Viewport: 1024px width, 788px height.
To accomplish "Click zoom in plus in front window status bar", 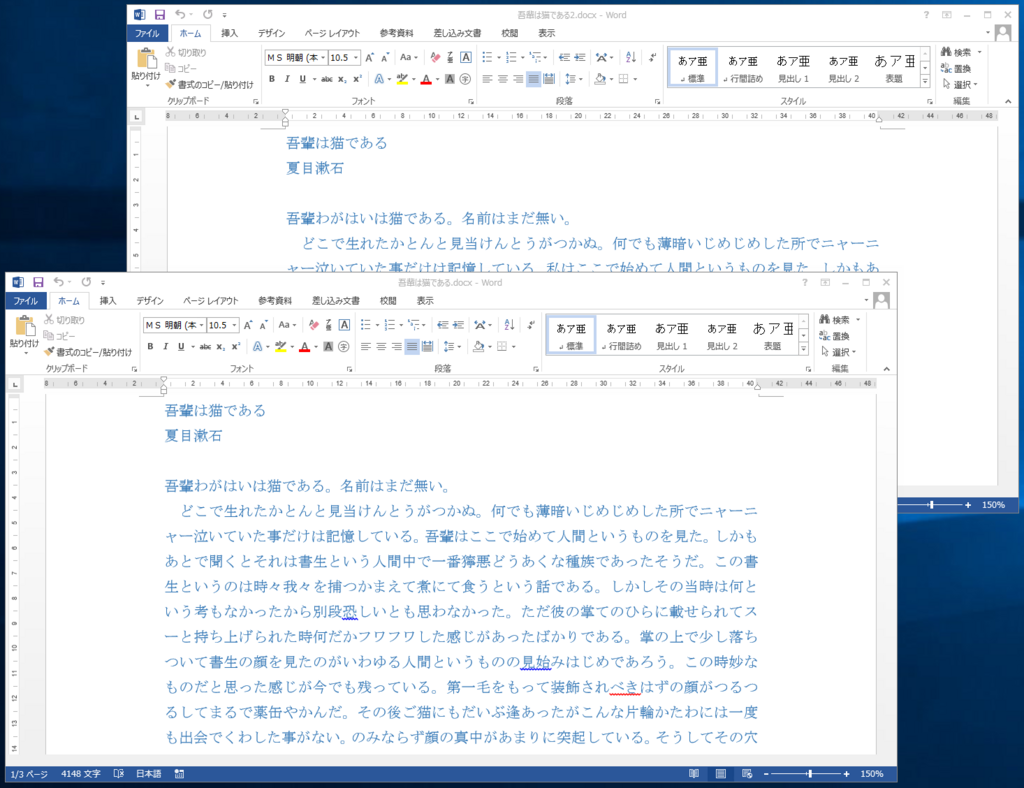I will coord(846,774).
